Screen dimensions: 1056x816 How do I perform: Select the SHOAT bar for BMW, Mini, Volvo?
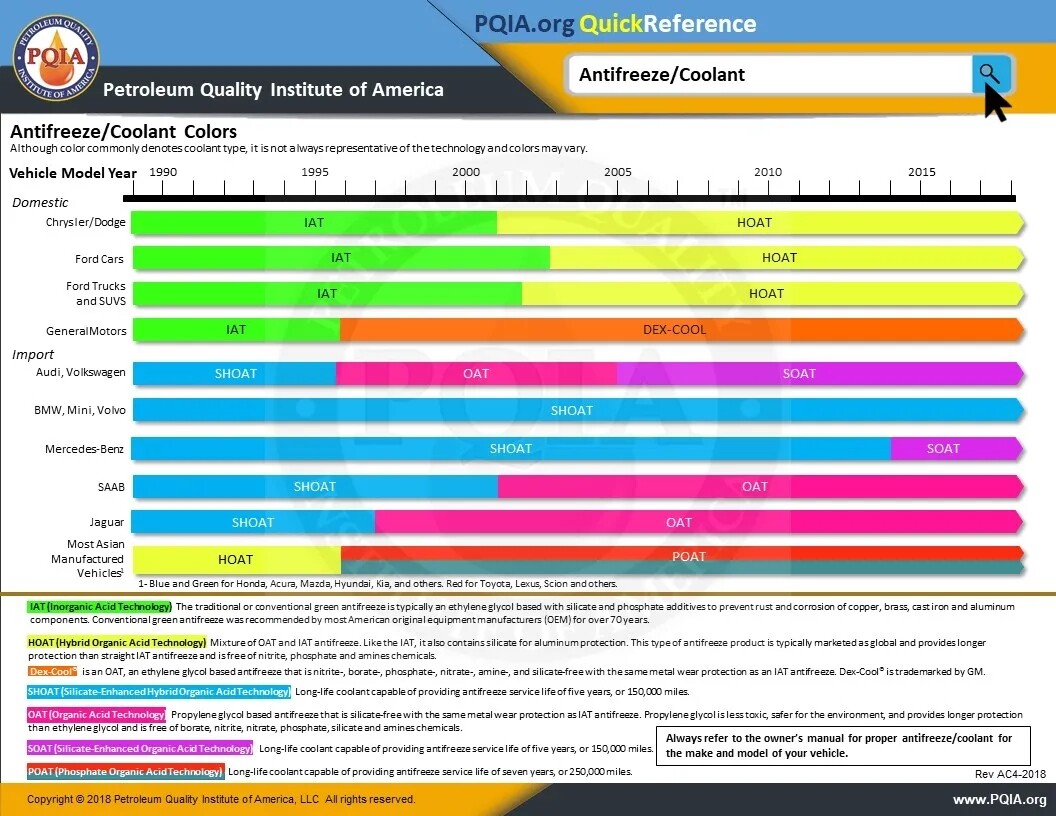(x=579, y=410)
